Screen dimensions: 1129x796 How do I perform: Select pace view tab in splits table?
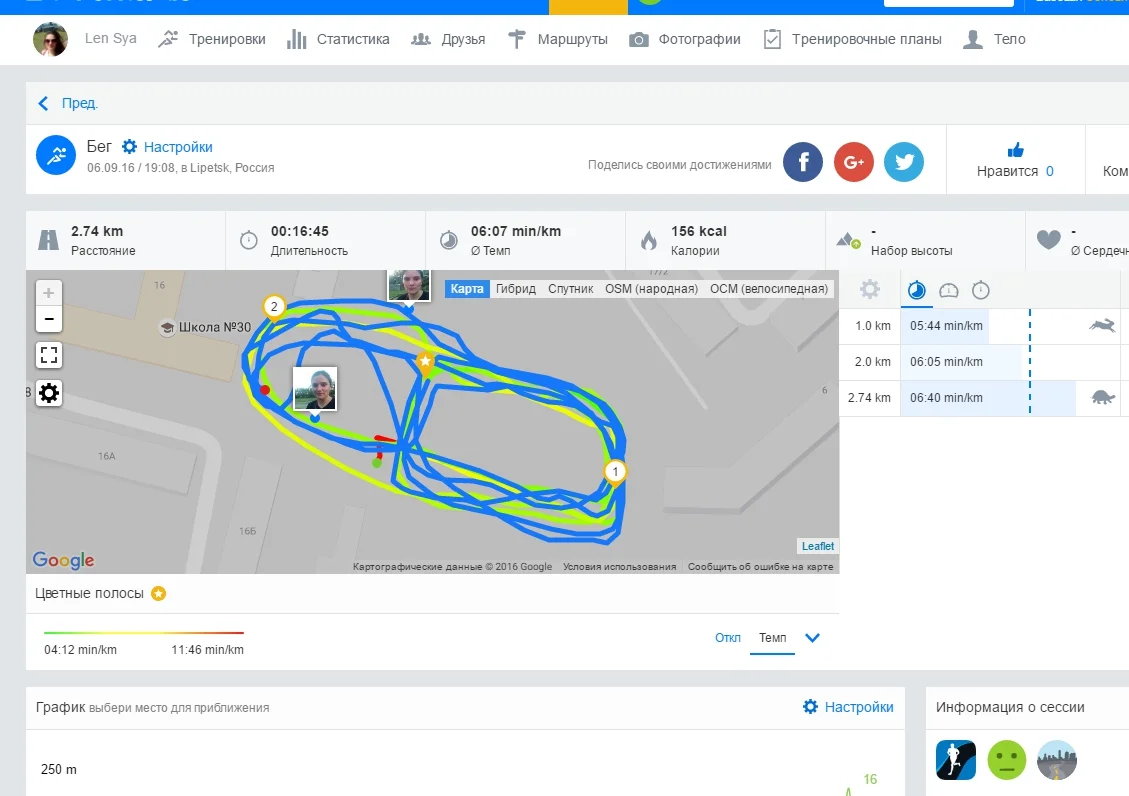[x=917, y=290]
